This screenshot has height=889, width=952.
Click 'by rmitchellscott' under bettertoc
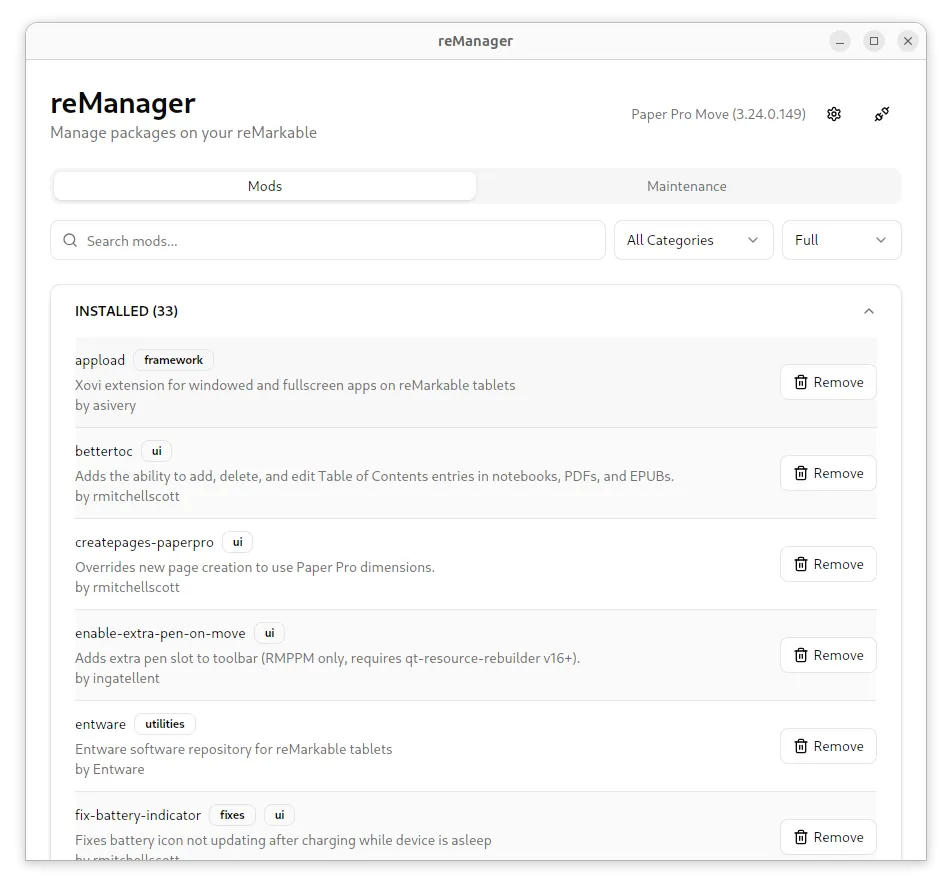[127, 496]
